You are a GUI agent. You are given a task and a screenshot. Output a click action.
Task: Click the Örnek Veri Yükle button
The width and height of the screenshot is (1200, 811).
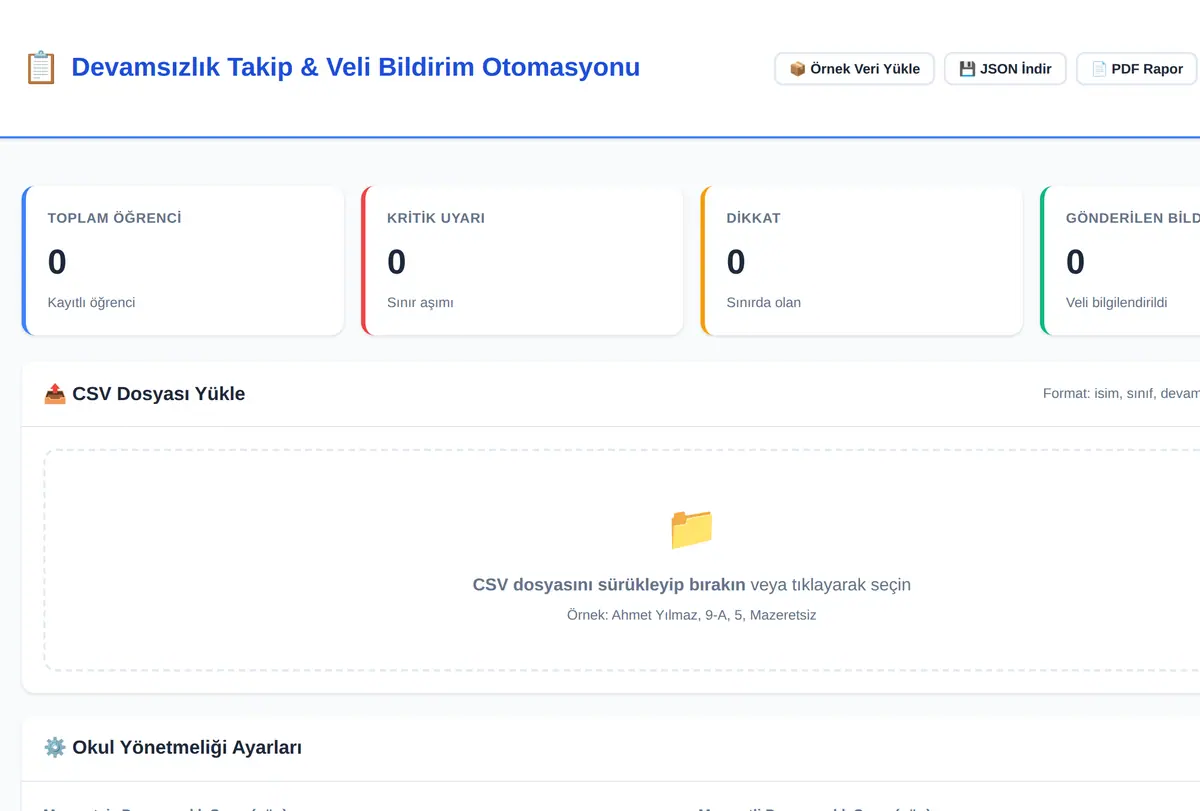pyautogui.click(x=854, y=69)
